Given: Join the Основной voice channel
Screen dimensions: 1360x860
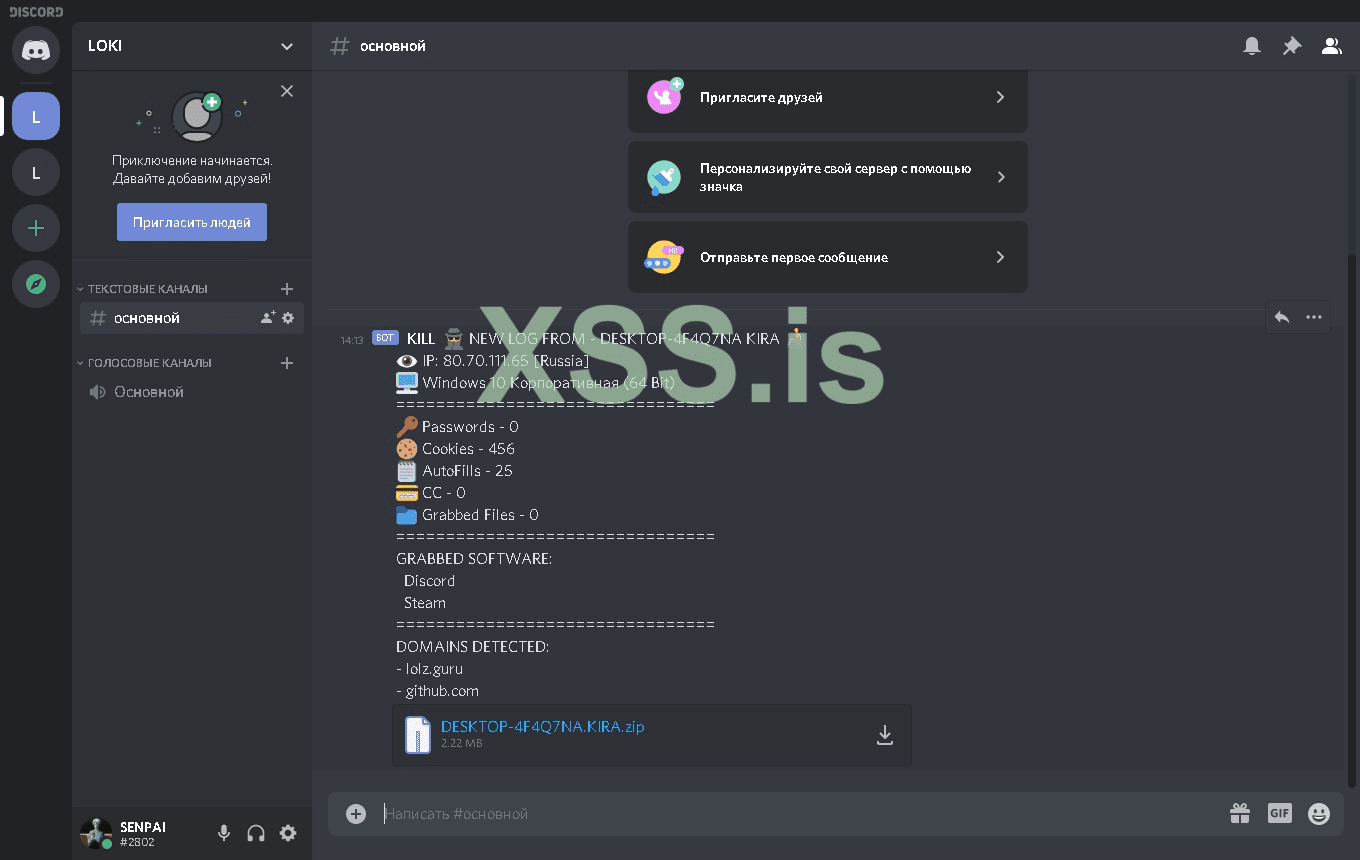Looking at the screenshot, I should [192, 392].
